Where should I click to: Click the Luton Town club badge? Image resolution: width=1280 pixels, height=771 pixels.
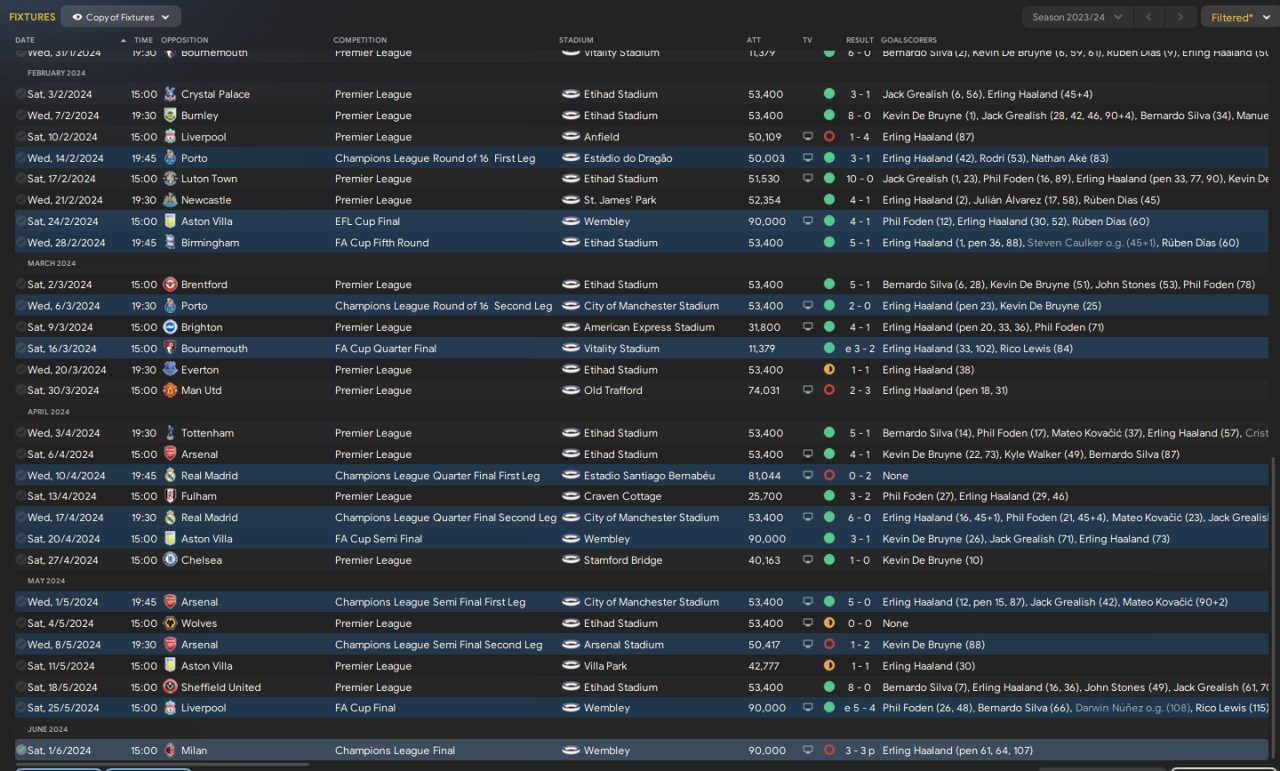pos(170,179)
